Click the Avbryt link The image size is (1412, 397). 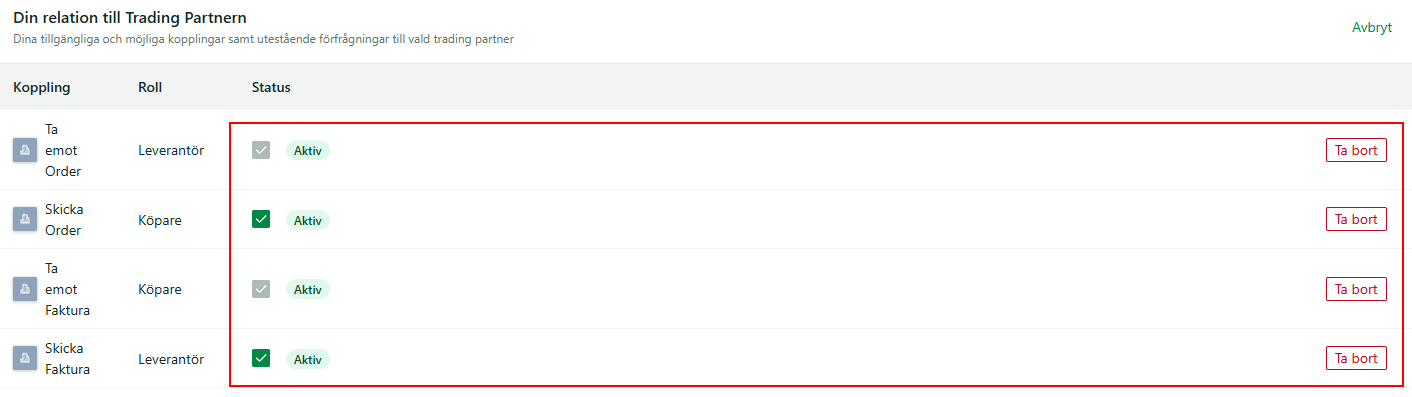(x=1372, y=27)
